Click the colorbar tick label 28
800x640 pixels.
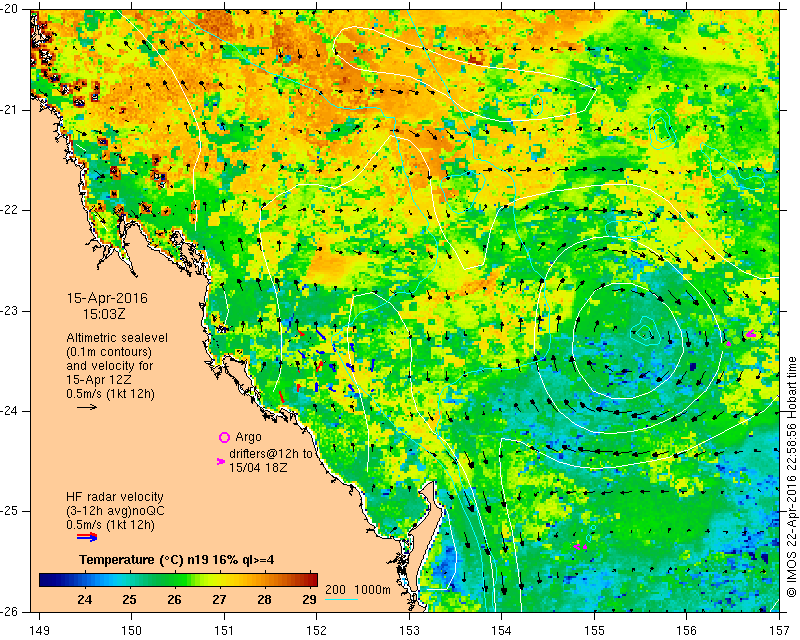click(264, 599)
